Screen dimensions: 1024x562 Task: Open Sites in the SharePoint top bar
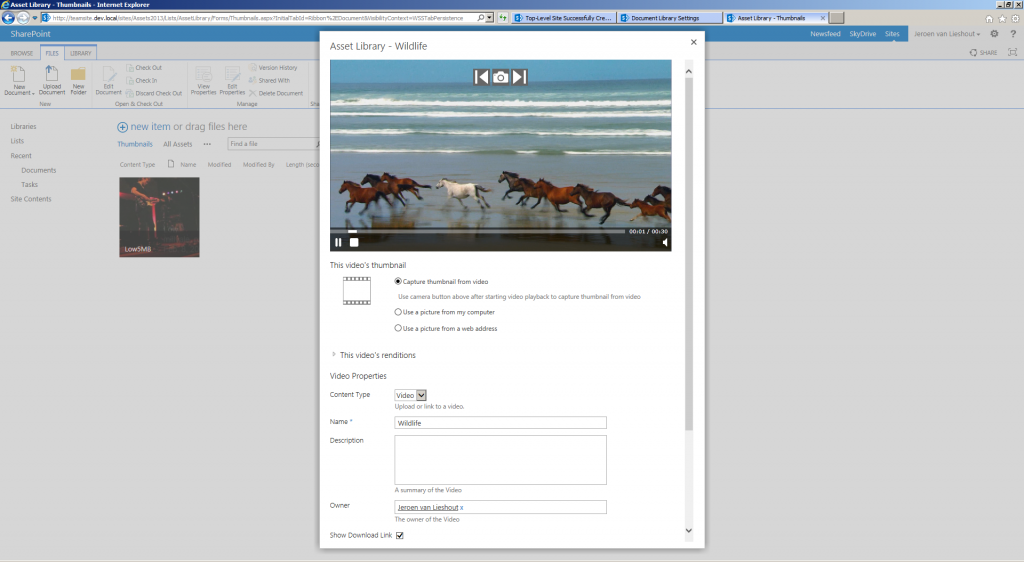[x=892, y=34]
